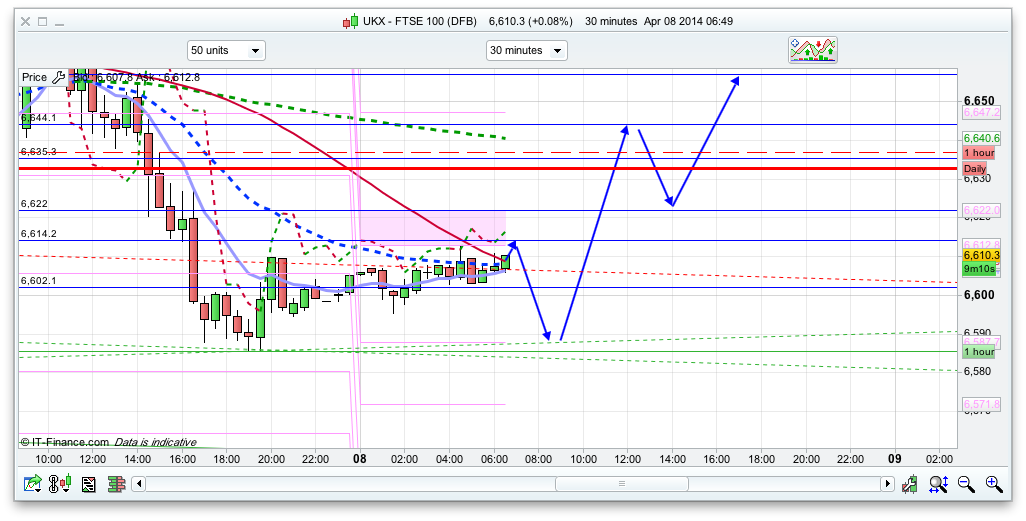
Task: Open the 30 minutes timeframe dropdown
Action: pyautogui.click(x=526, y=50)
